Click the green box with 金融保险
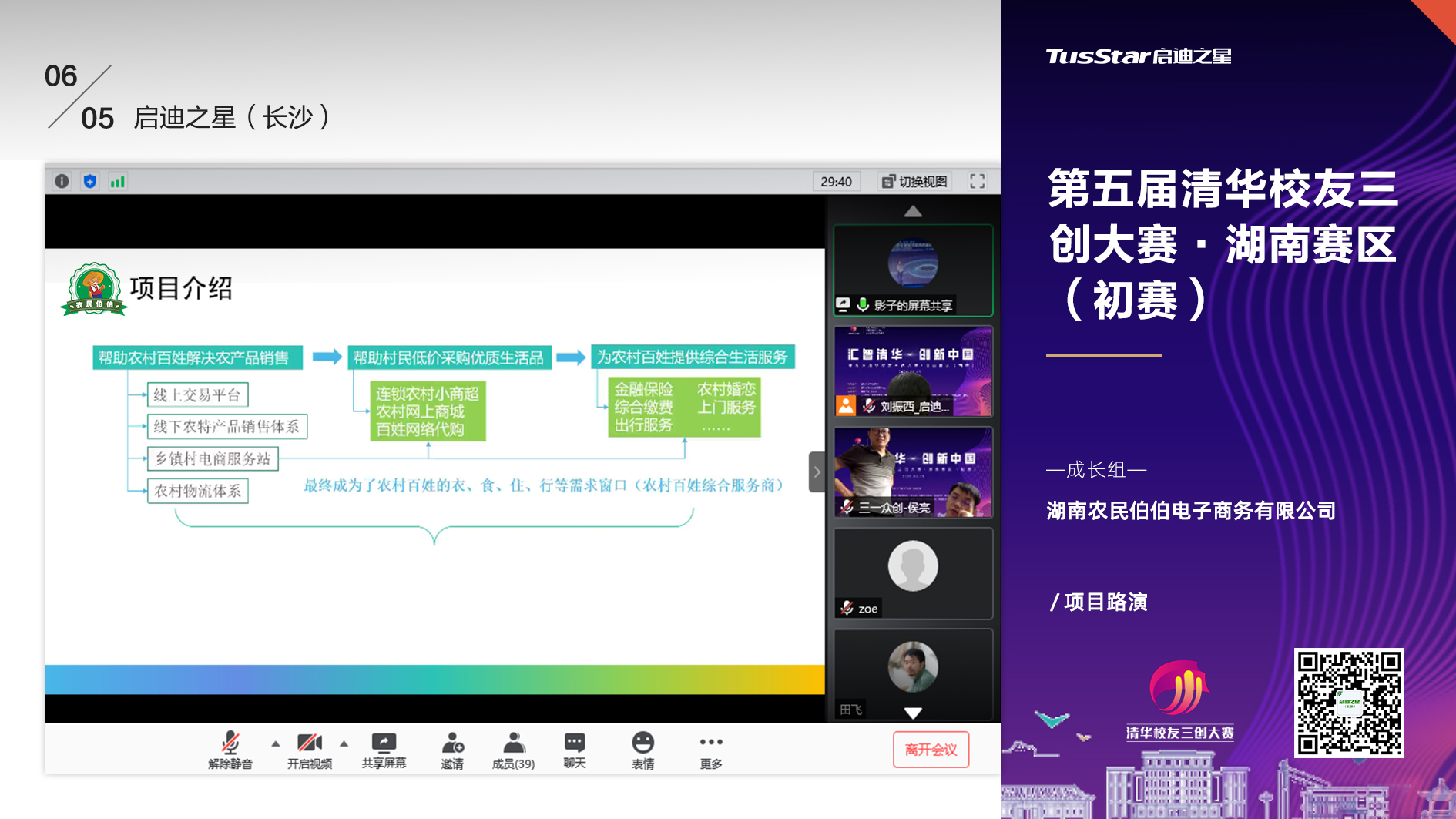The width and height of the screenshot is (1456, 819). click(684, 407)
